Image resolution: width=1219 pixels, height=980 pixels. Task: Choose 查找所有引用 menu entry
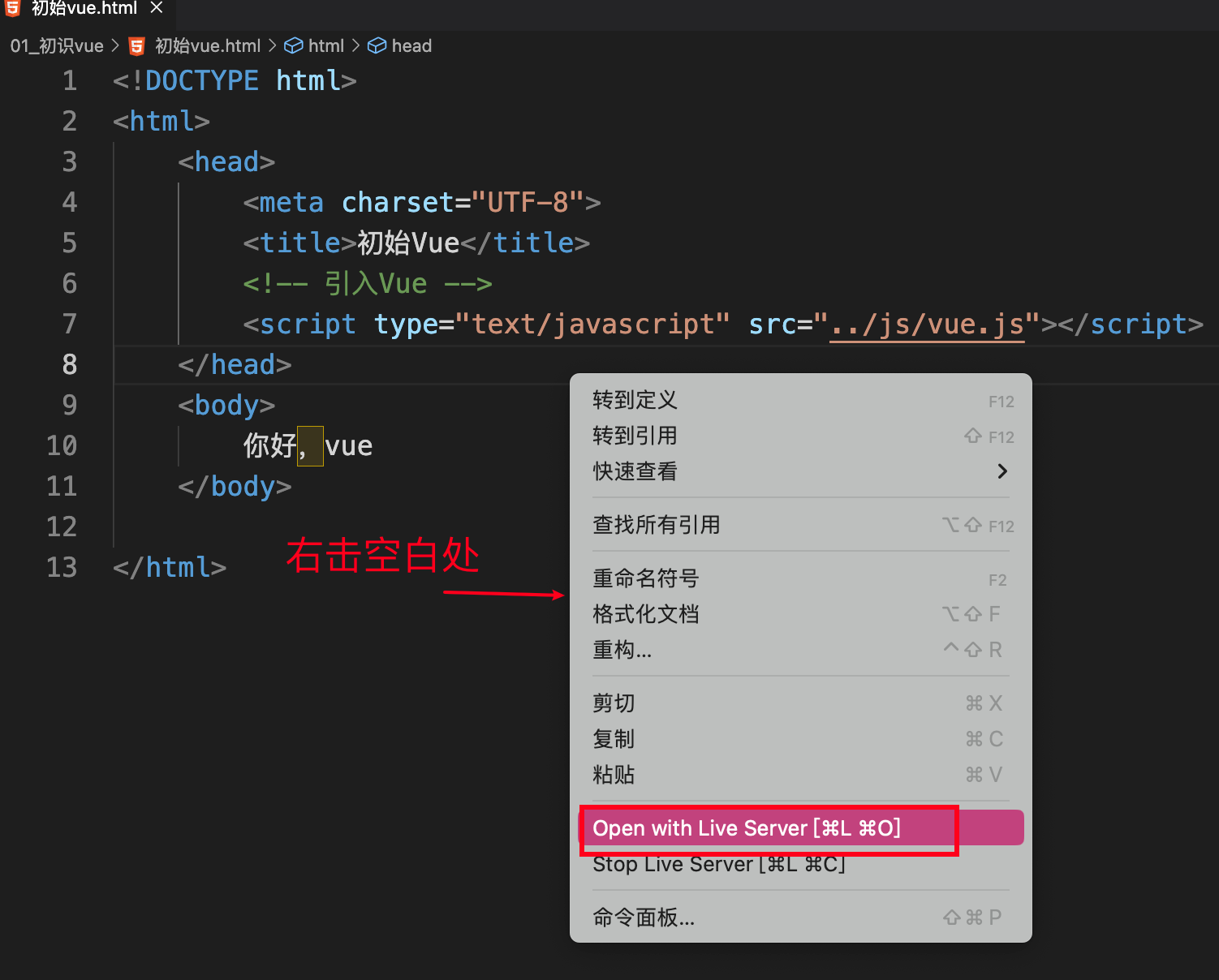(800, 525)
